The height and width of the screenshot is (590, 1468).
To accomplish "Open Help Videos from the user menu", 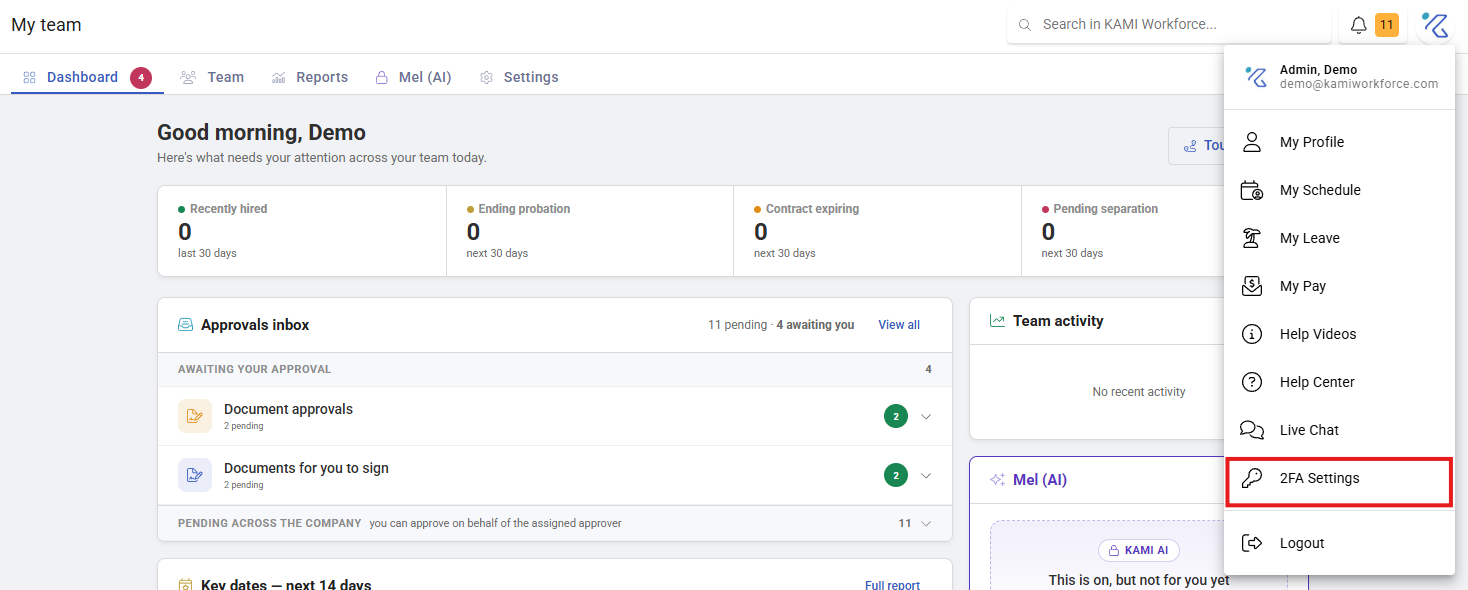I will tap(1339, 334).
